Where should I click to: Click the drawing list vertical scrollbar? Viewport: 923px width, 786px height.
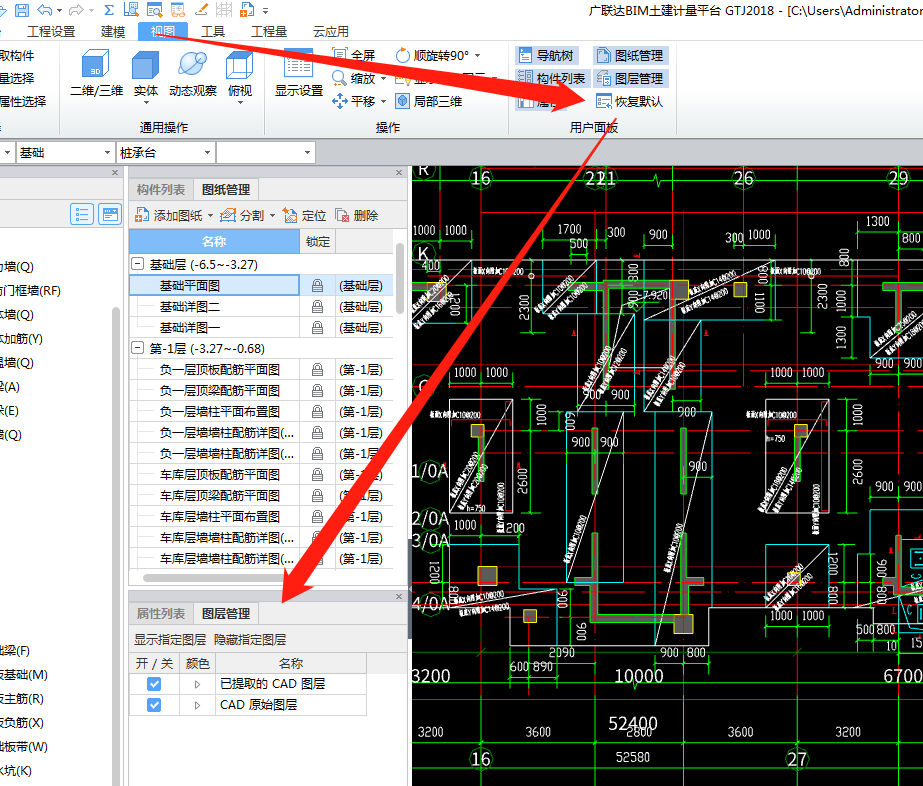point(400,278)
